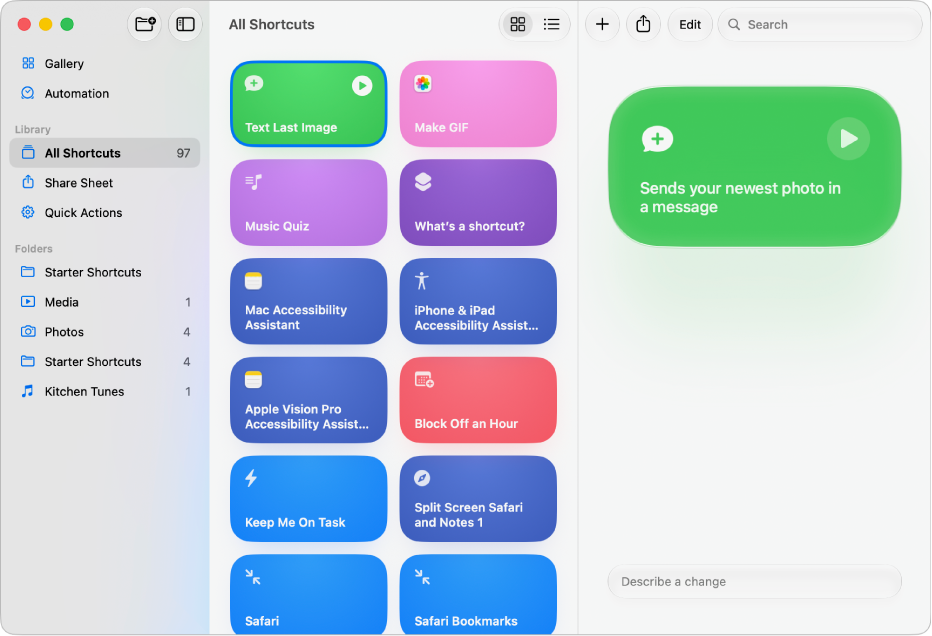Run Text Last Image with play button
Image resolution: width=932 pixels, height=636 pixels.
tap(362, 86)
